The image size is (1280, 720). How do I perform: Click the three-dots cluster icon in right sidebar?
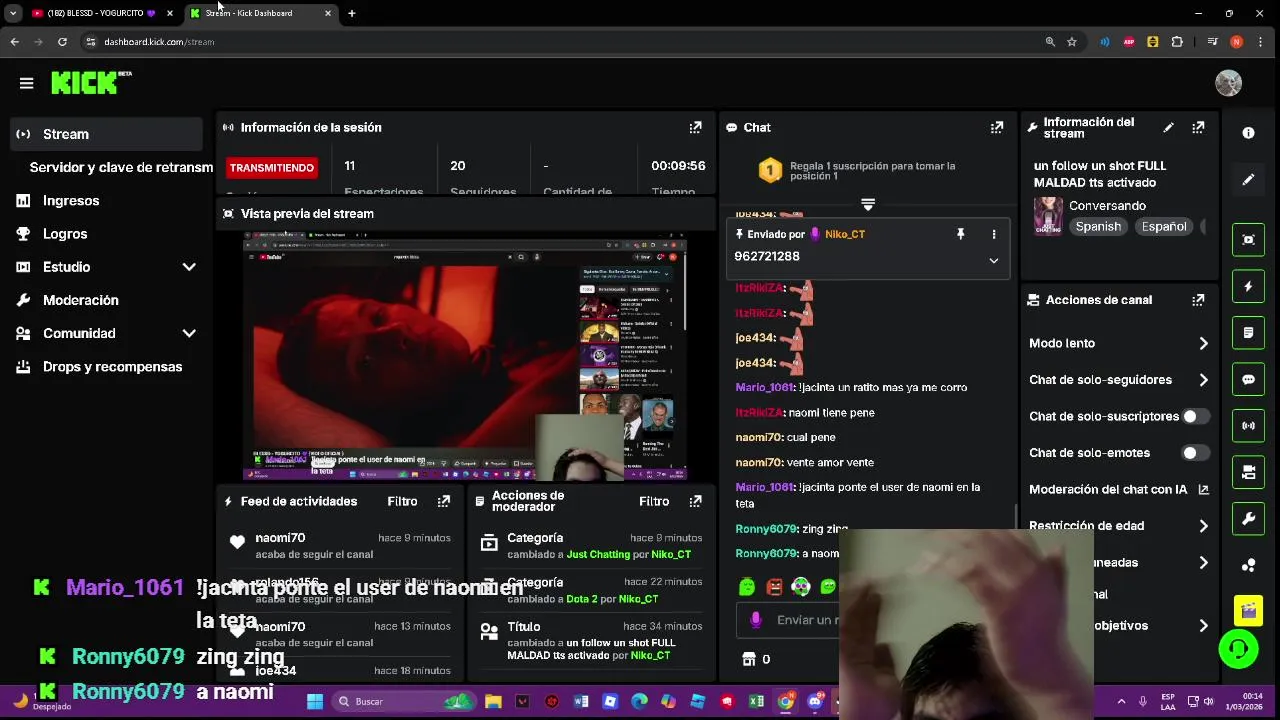(1248, 566)
